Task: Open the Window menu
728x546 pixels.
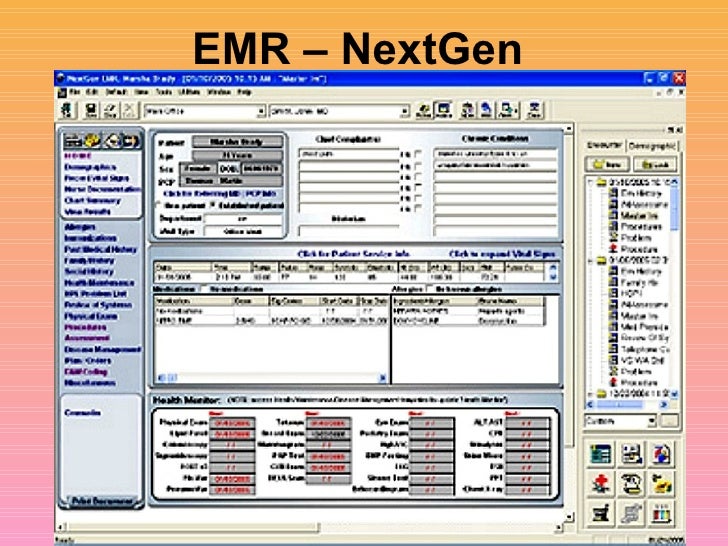Action: tap(219, 92)
